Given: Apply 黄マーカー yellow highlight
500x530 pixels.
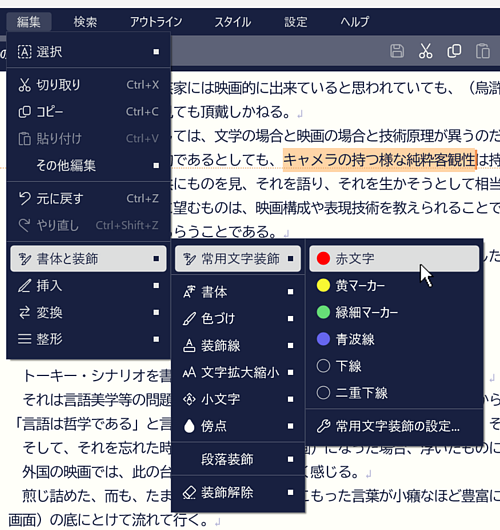Looking at the screenshot, I should click(x=394, y=286).
